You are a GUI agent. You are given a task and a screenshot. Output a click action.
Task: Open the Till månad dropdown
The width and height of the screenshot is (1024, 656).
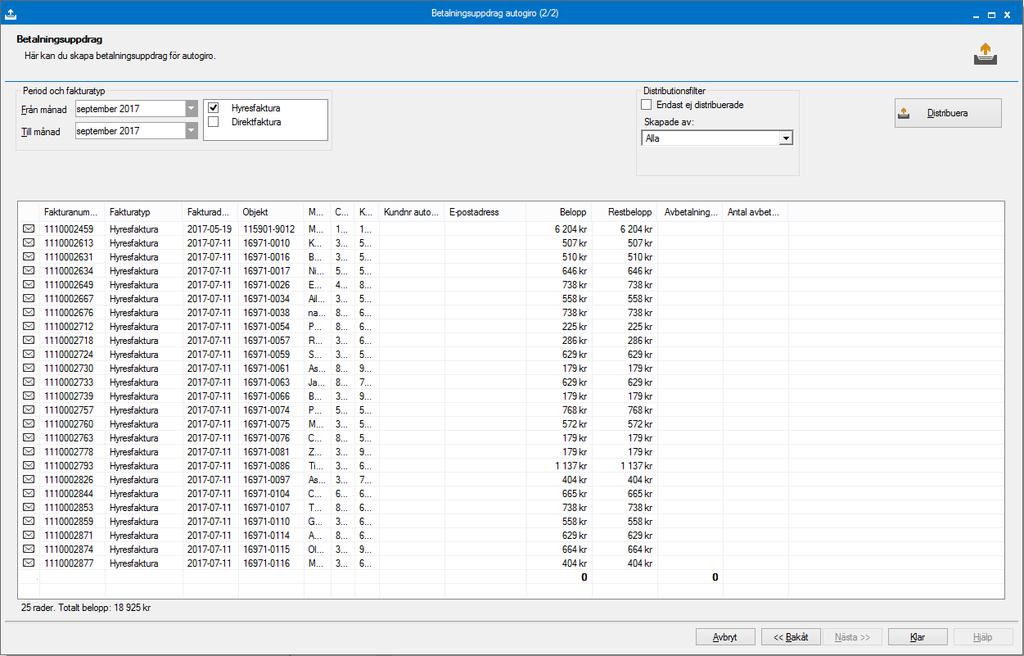coord(191,131)
